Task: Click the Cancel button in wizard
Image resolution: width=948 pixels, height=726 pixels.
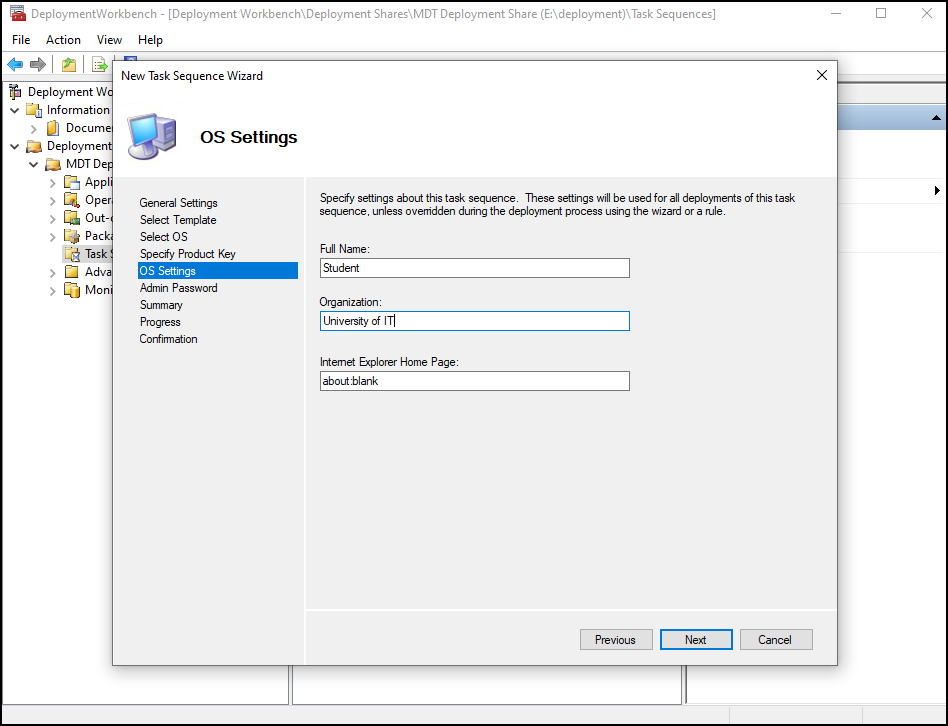Action: 775,640
